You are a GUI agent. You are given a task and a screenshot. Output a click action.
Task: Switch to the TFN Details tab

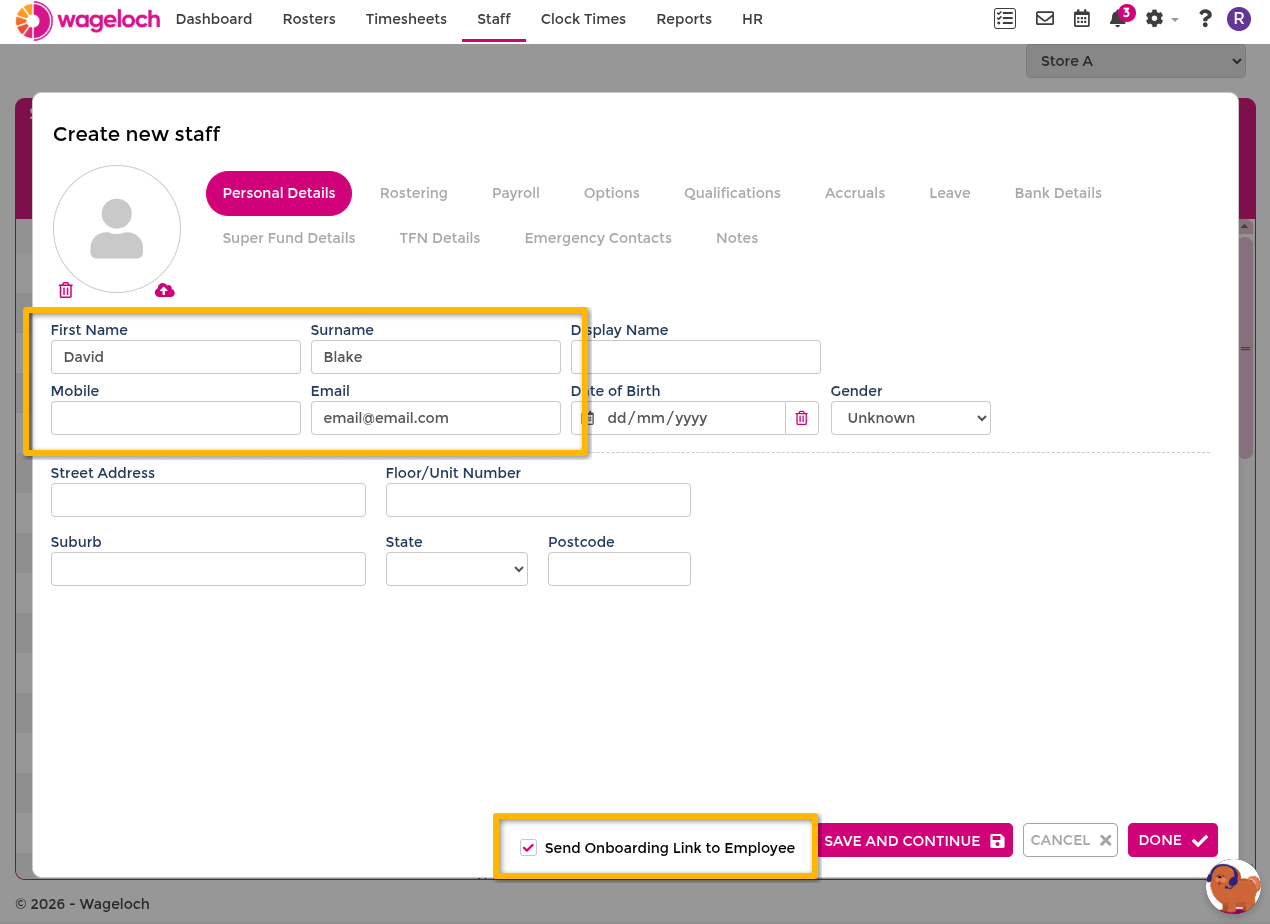[440, 238]
